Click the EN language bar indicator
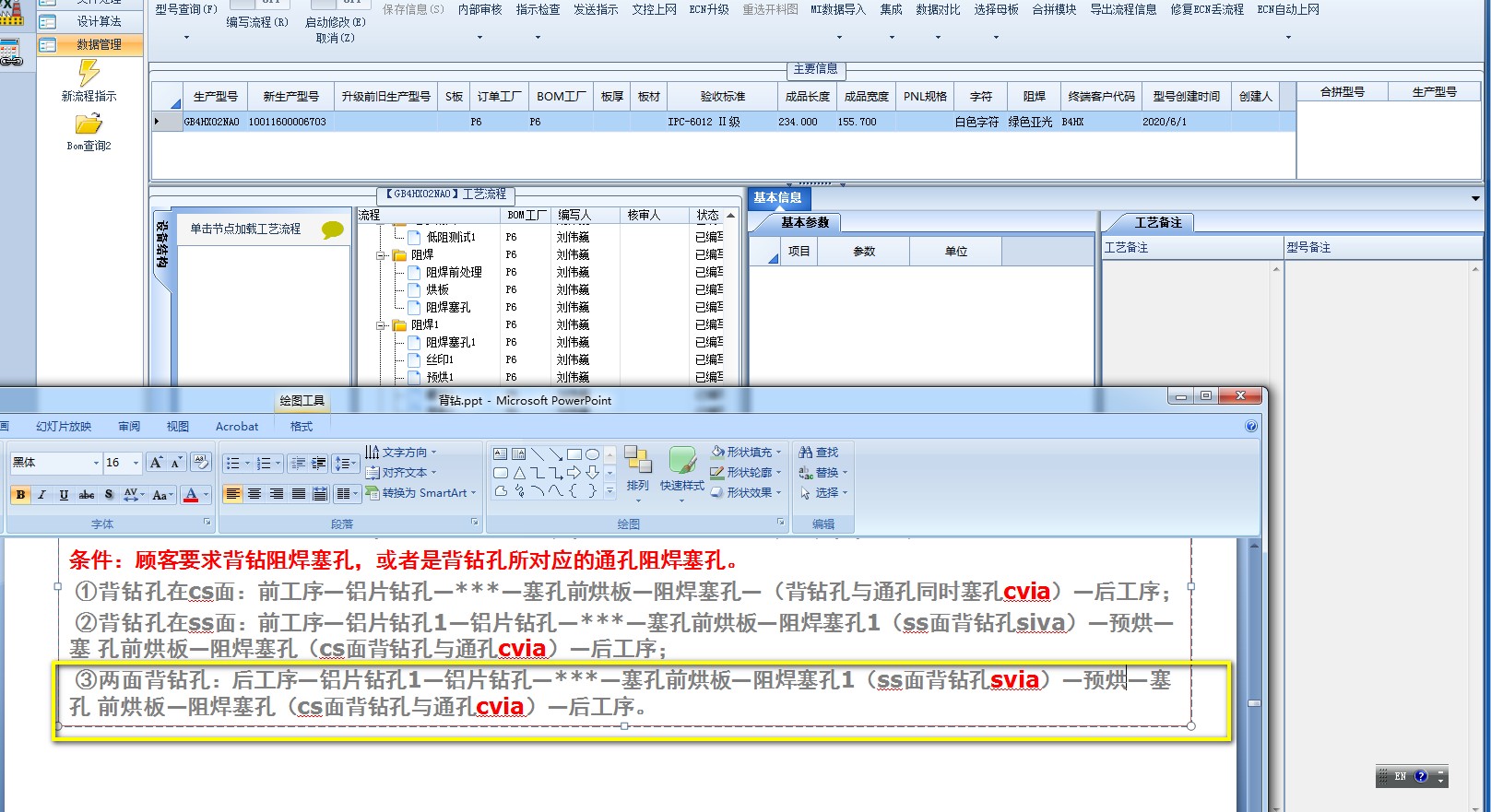The height and width of the screenshot is (812, 1491). point(1400,777)
